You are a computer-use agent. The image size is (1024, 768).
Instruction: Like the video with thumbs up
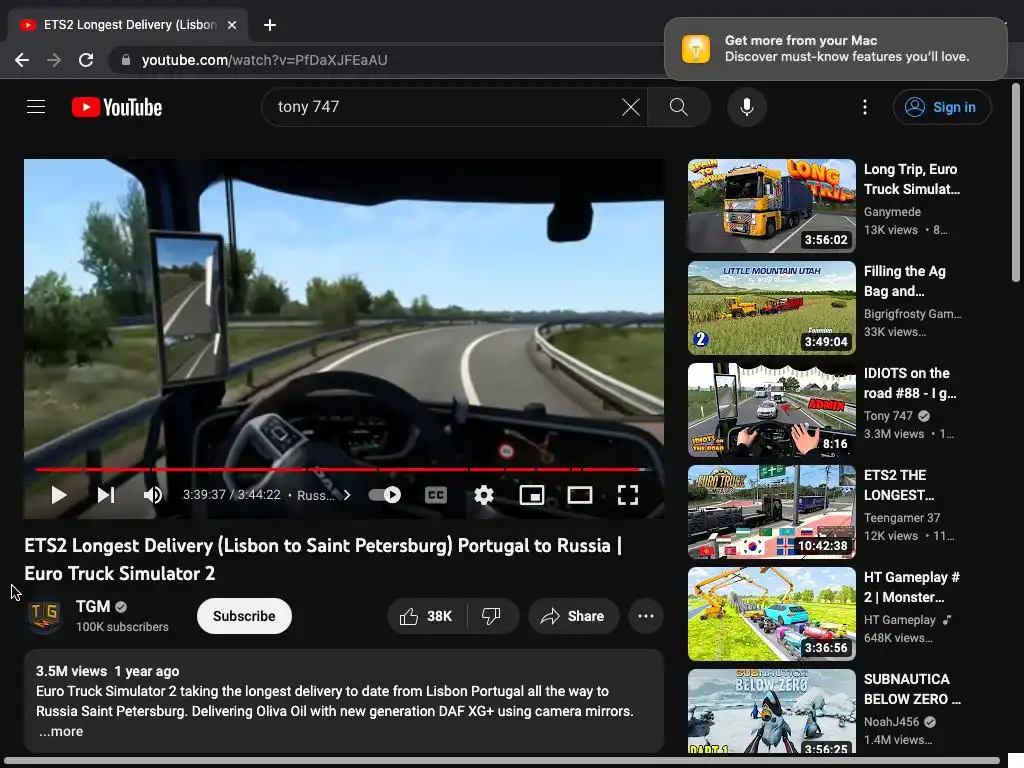pos(426,616)
